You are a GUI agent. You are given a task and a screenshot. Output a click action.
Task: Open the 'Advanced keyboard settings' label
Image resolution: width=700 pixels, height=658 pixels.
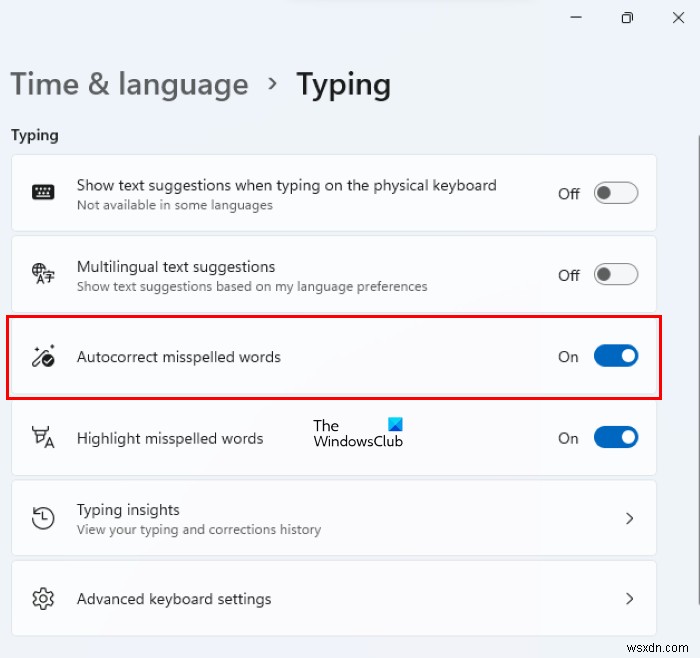[174, 599]
